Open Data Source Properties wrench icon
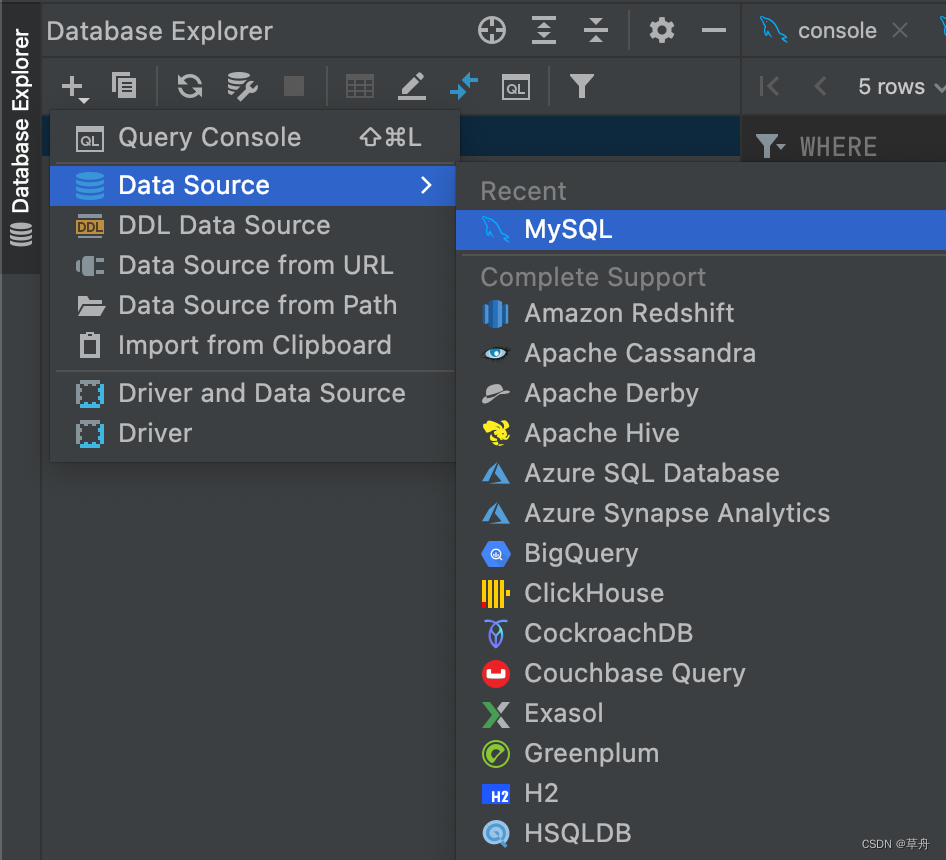 242,86
